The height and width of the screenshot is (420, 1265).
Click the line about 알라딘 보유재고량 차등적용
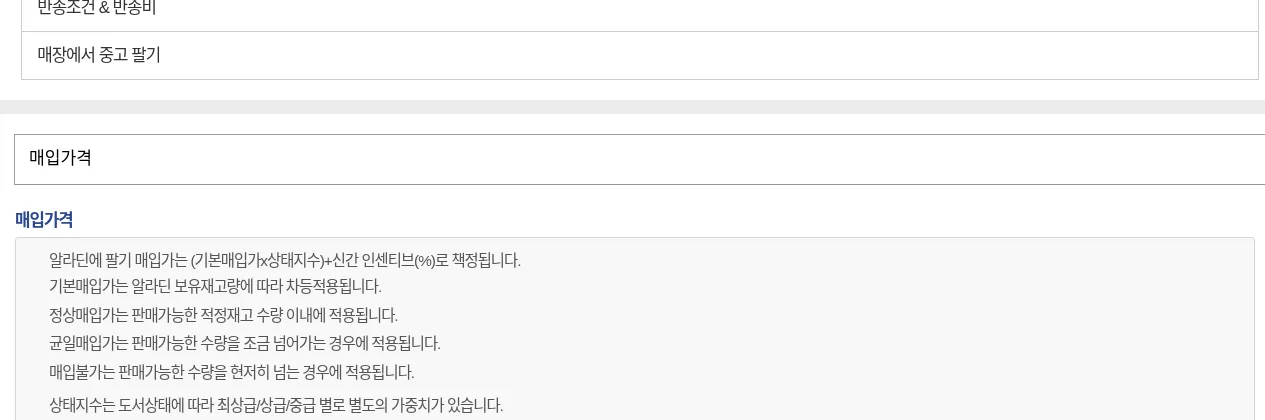tap(215, 286)
